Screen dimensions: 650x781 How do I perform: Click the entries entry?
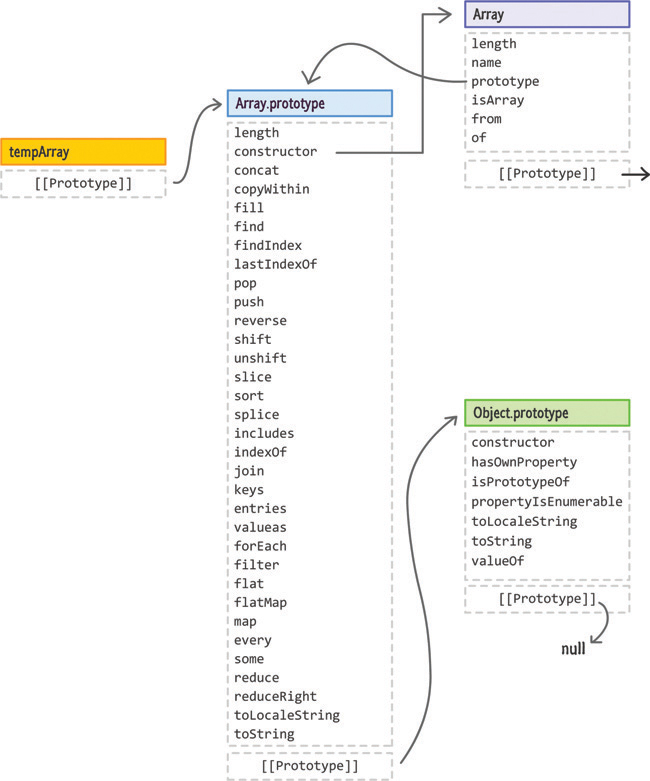tap(260, 509)
